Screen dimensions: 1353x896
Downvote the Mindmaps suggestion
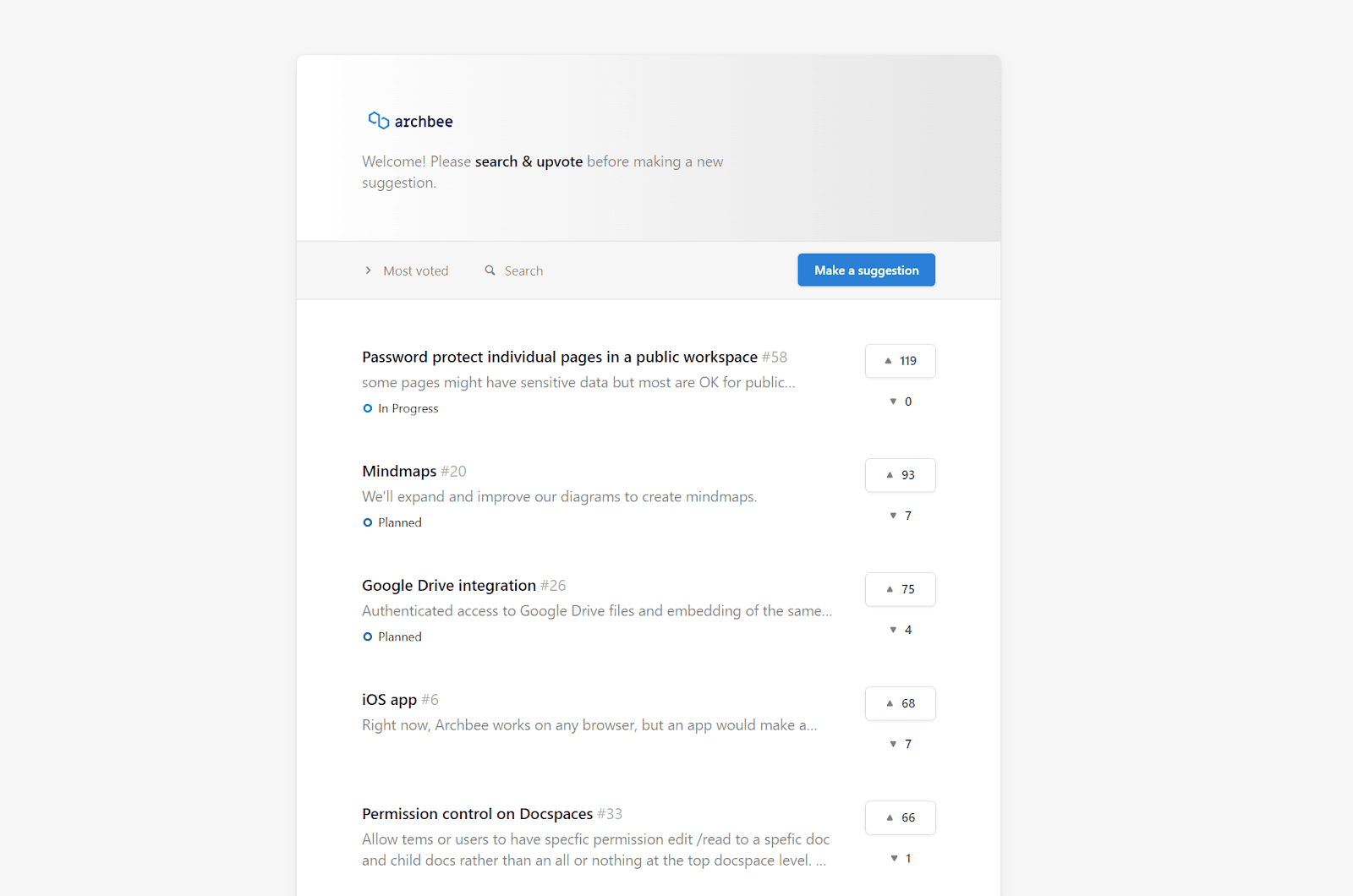[x=900, y=516]
